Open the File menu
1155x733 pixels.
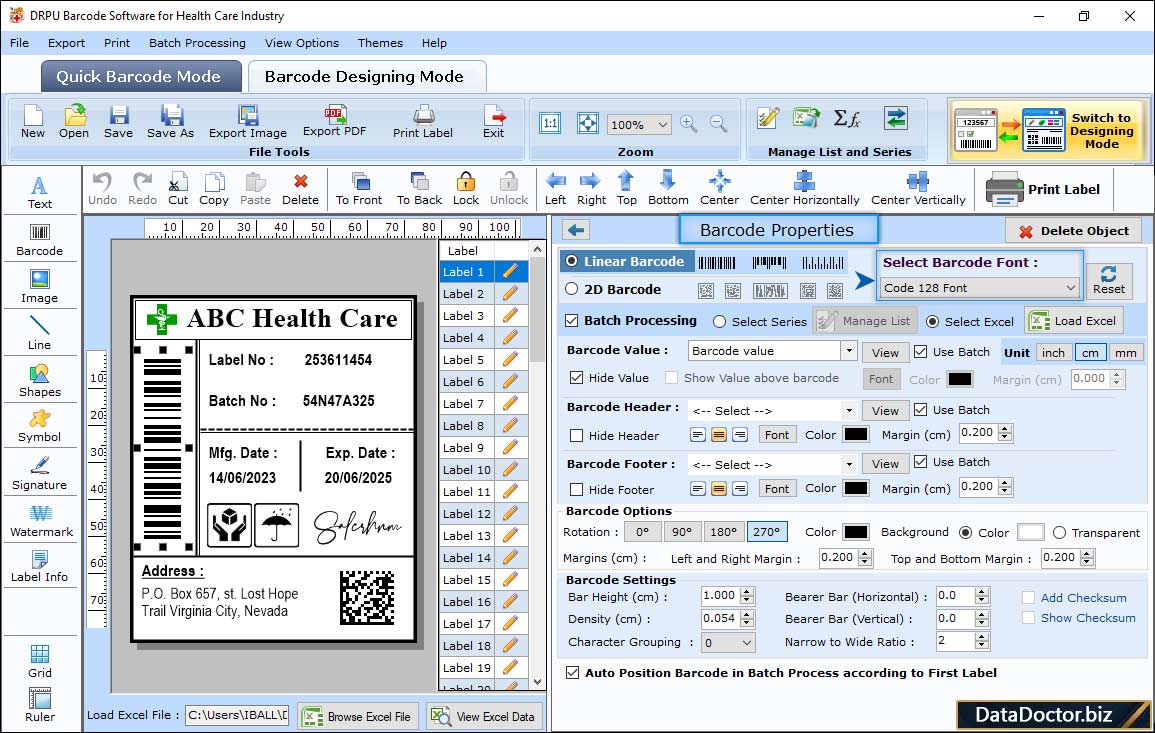(20, 43)
